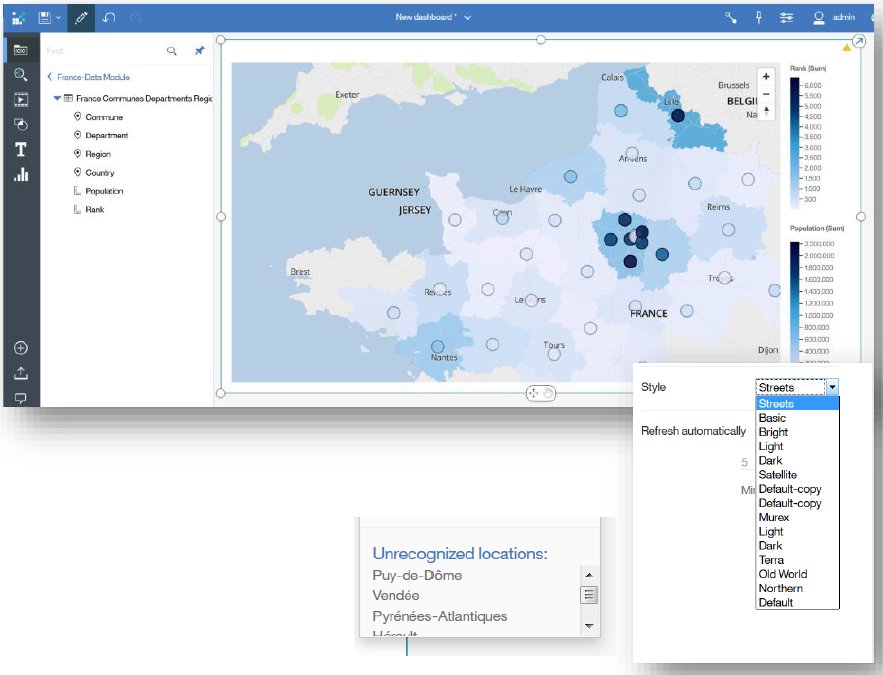Toggle the pencil Edit mode button

(81, 17)
